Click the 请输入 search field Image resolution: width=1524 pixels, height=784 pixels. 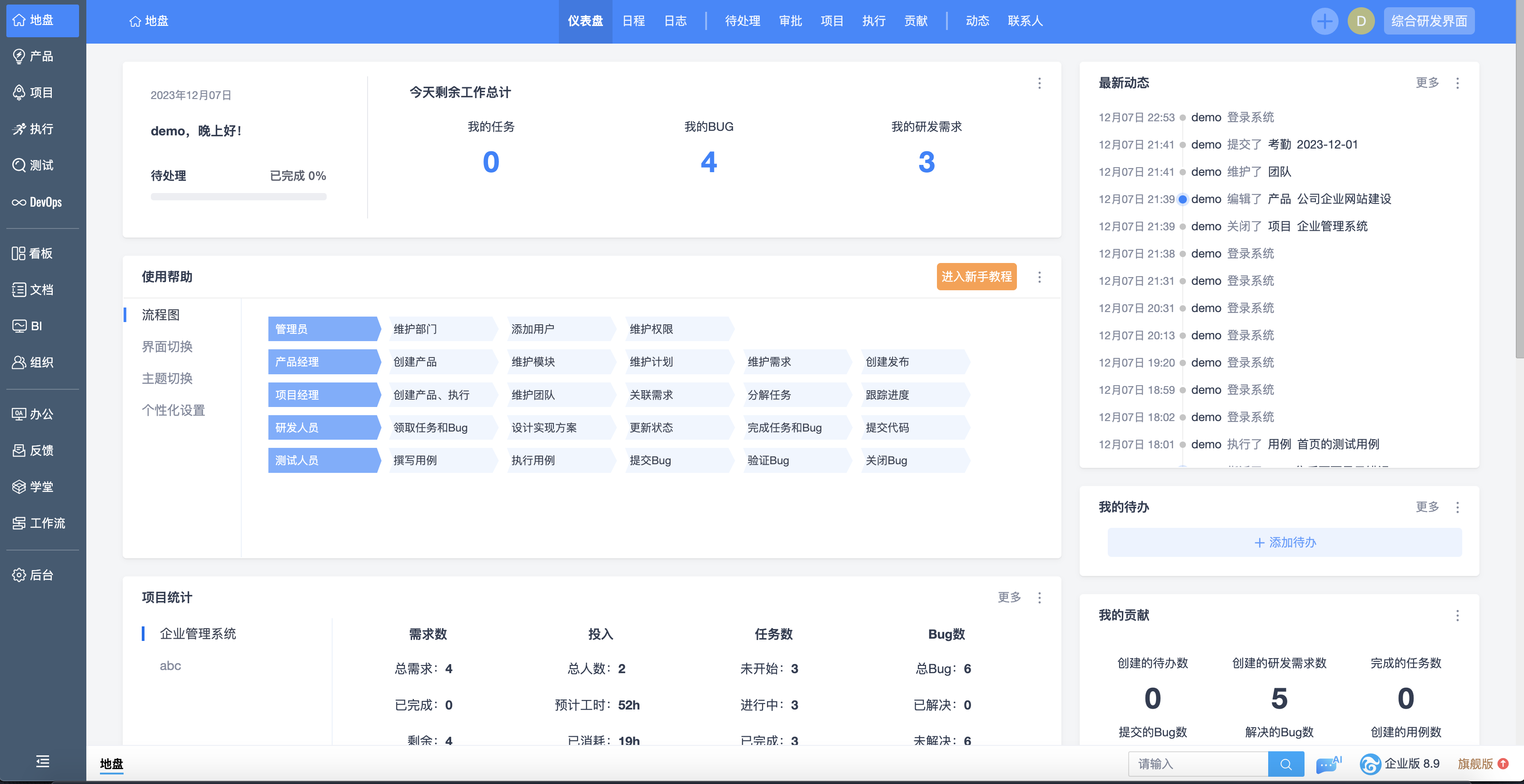[x=1198, y=764]
